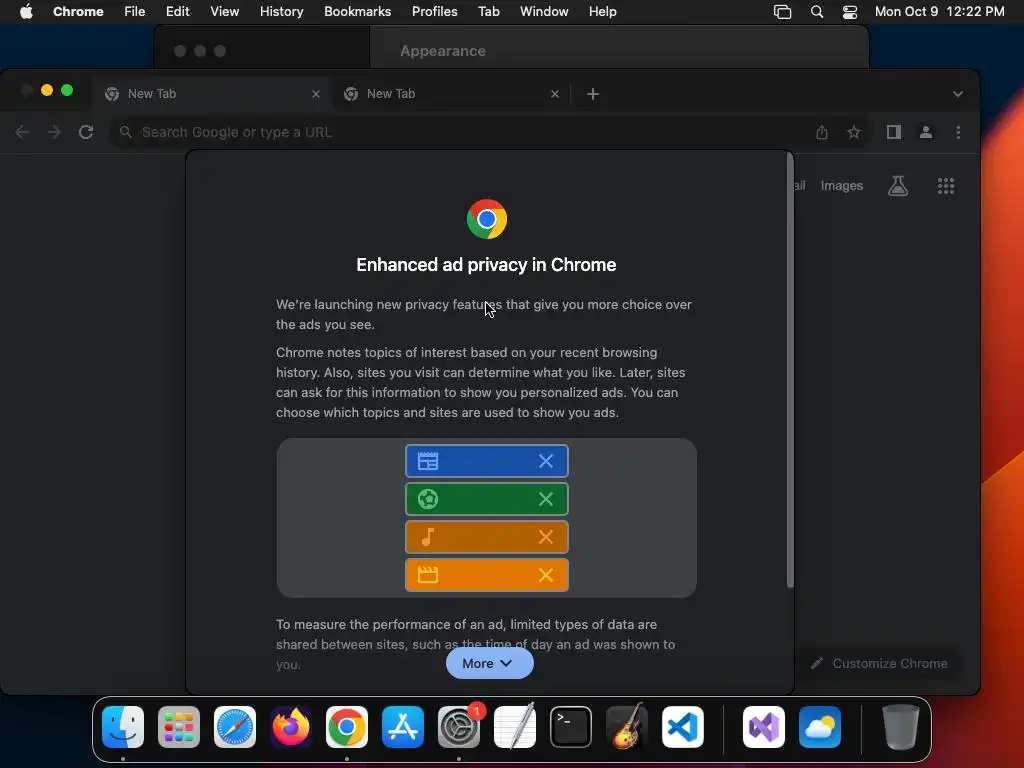Click the More button in the dialog
1024x768 pixels.
pos(489,664)
